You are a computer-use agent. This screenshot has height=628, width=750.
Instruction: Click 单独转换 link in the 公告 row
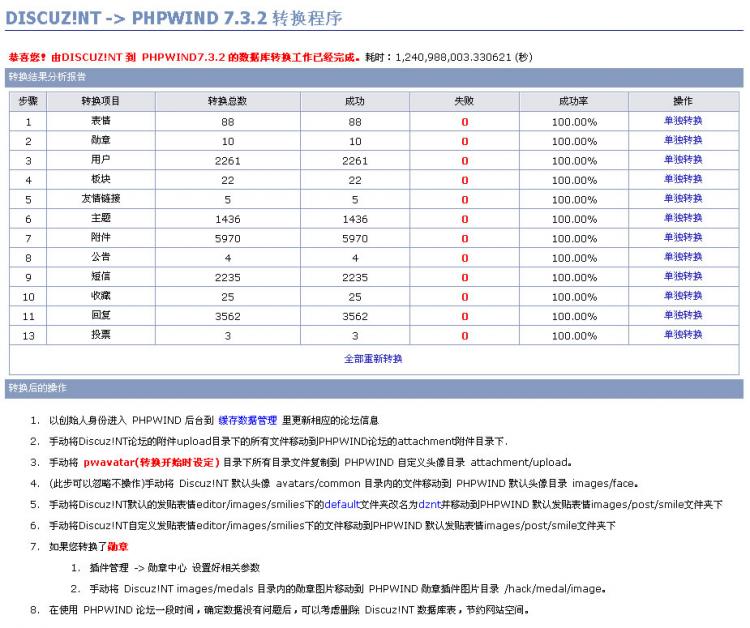[x=683, y=257]
